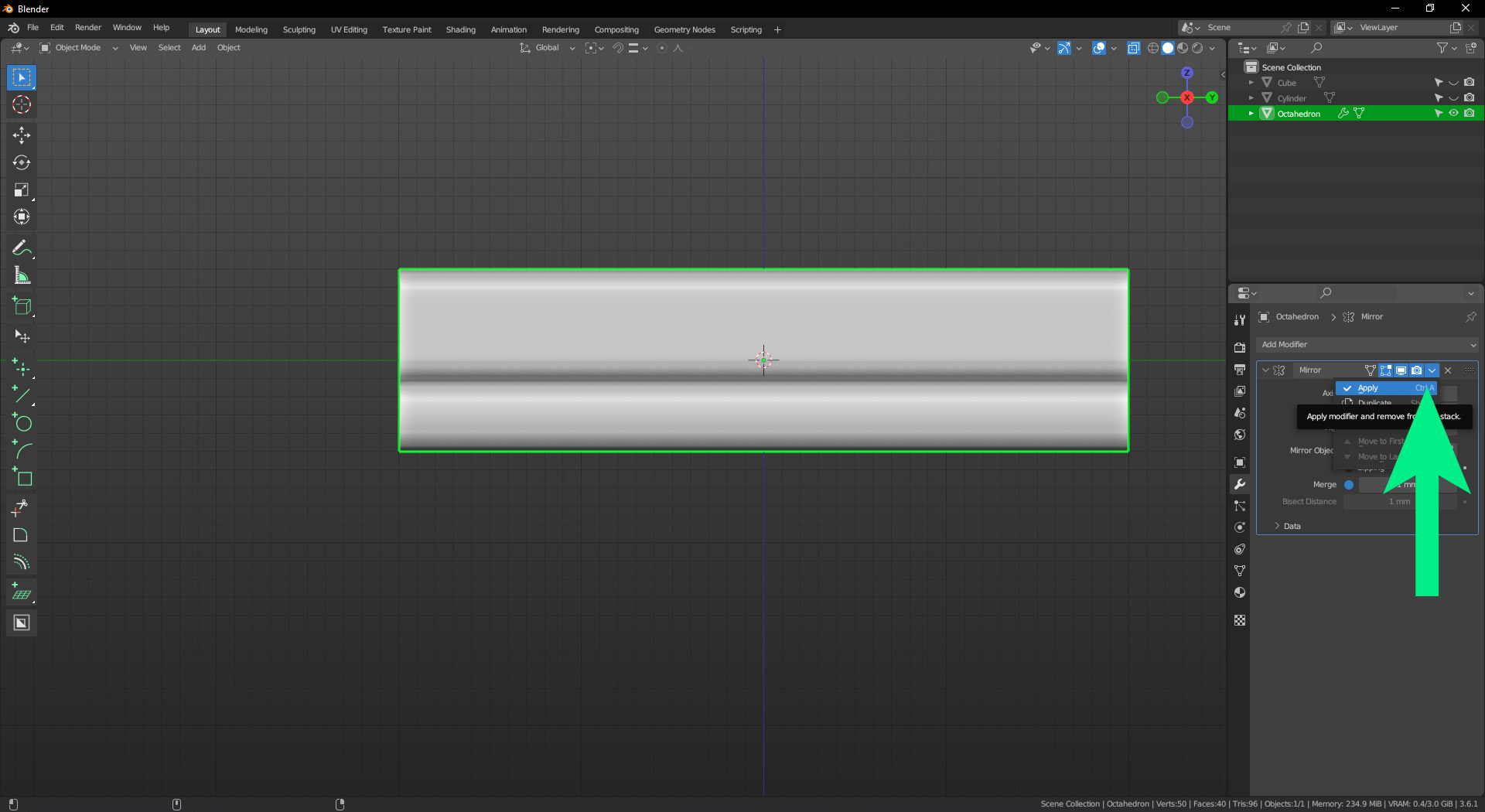Select the Cursor tool in the toolbar
1485x812 pixels.
point(22,105)
